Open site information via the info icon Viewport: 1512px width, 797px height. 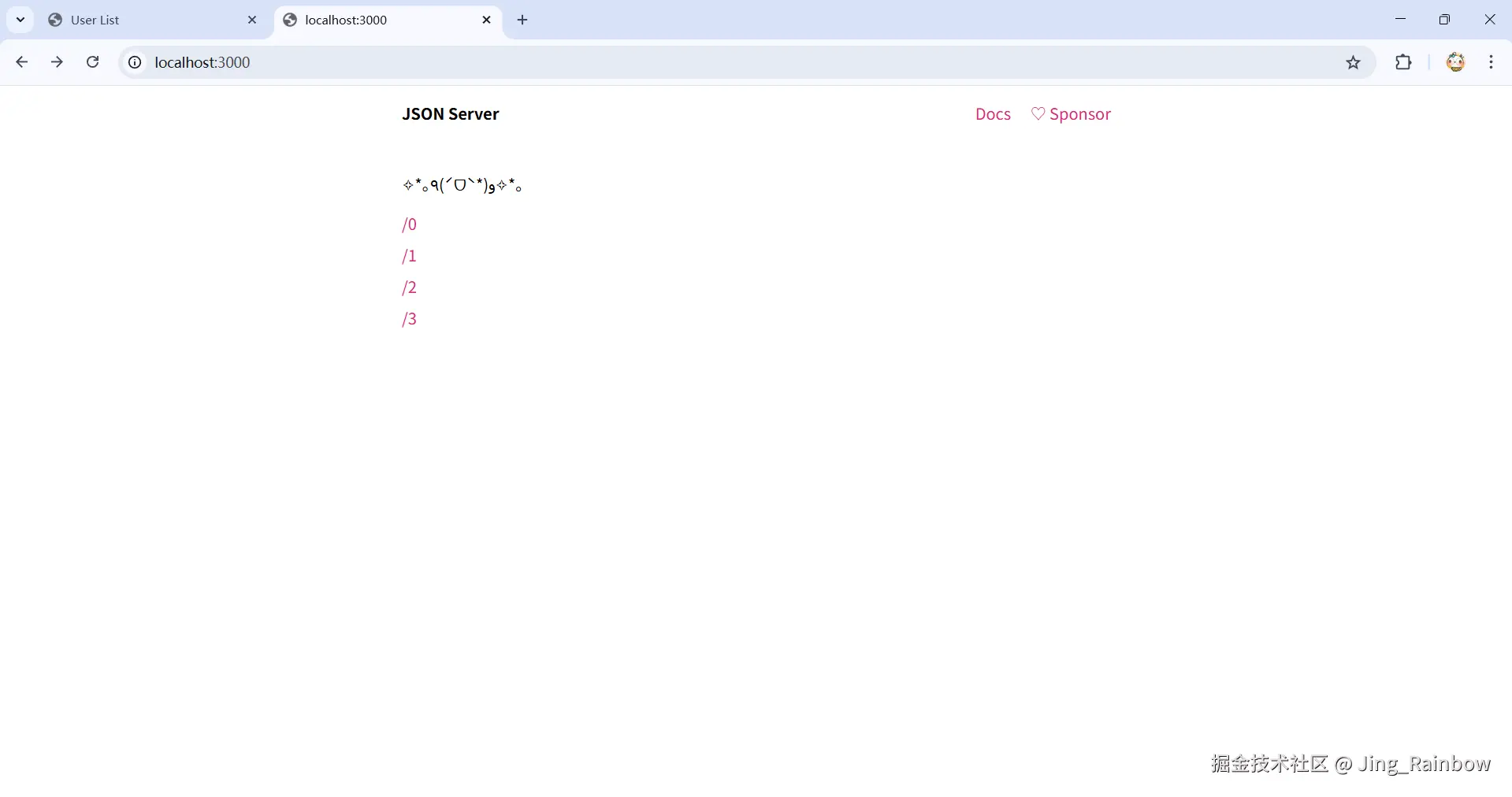[134, 62]
